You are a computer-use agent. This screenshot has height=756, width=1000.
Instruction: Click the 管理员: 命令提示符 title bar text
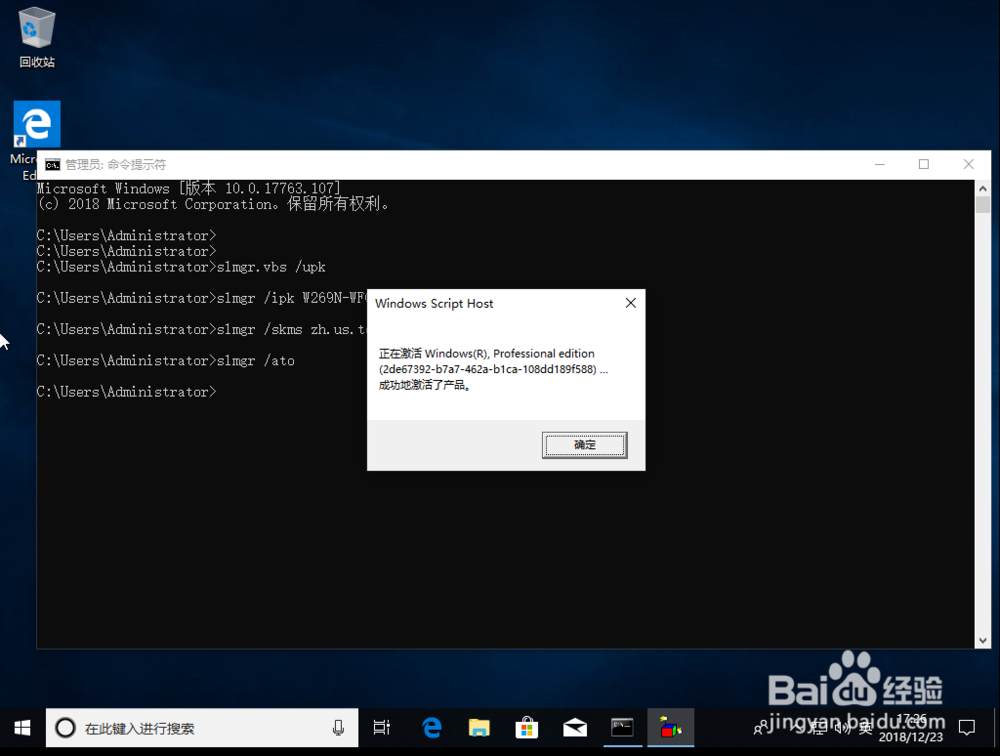pyautogui.click(x=115, y=165)
